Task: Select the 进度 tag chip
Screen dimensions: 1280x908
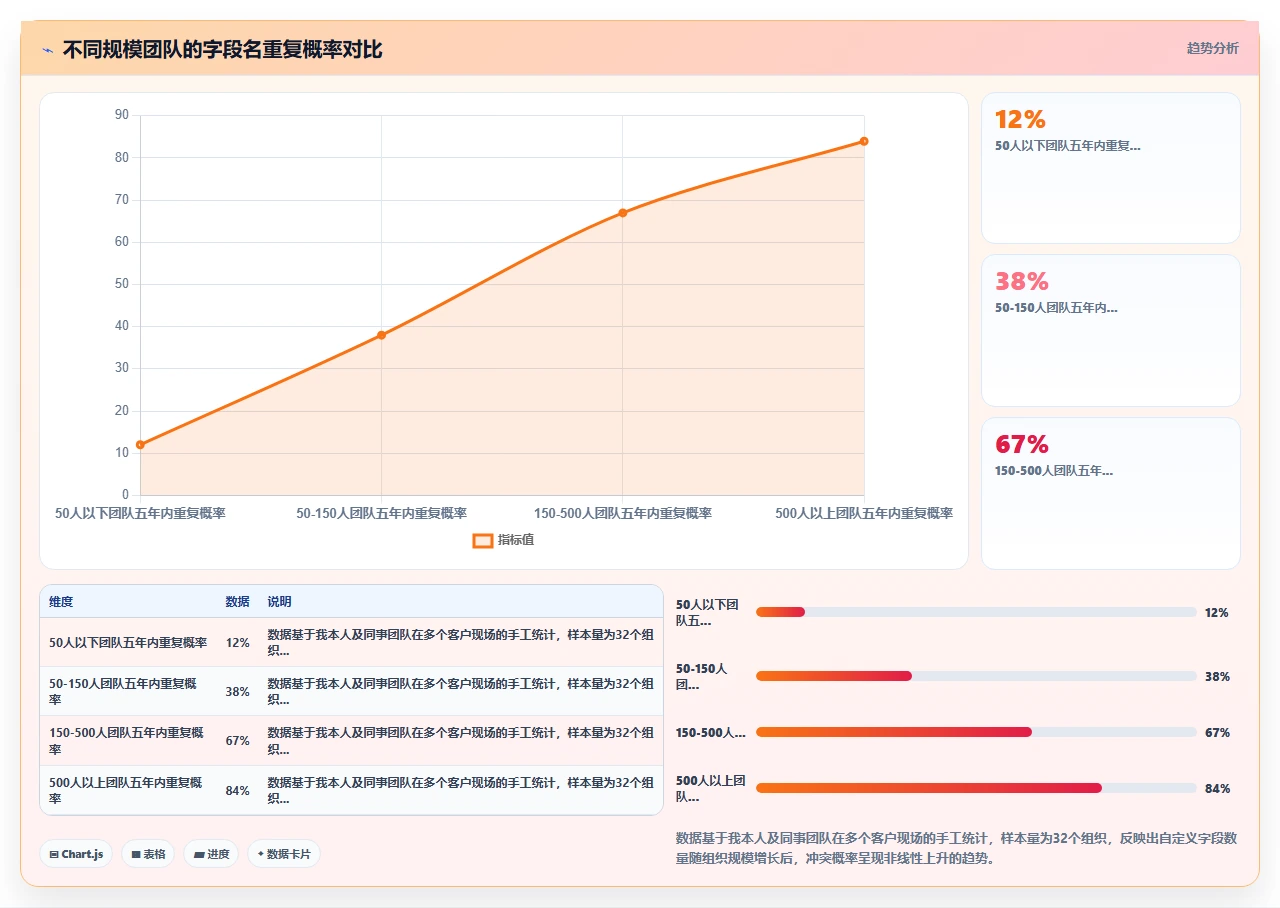Action: point(211,854)
